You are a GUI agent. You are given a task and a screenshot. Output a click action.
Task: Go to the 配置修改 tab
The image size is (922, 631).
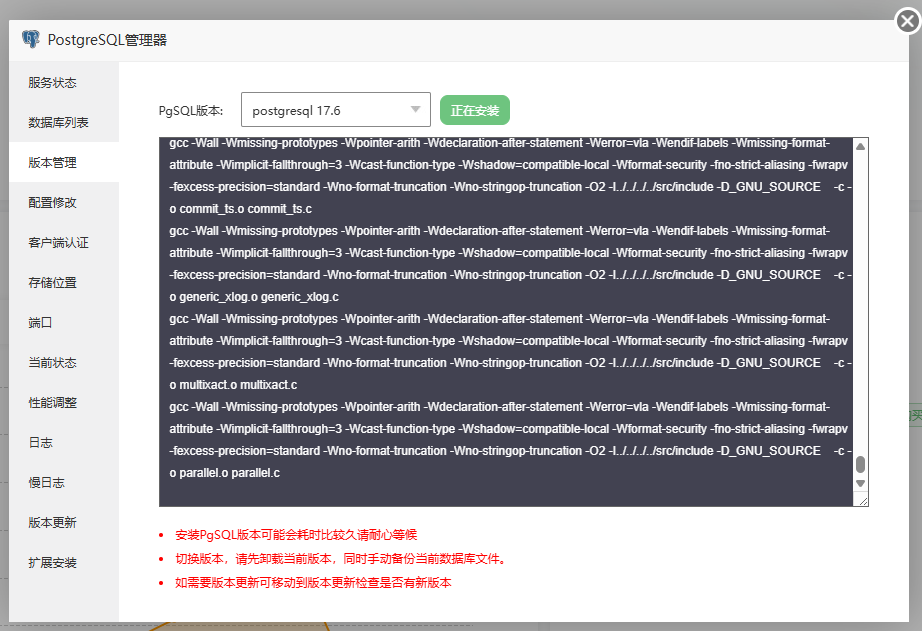[64, 203]
